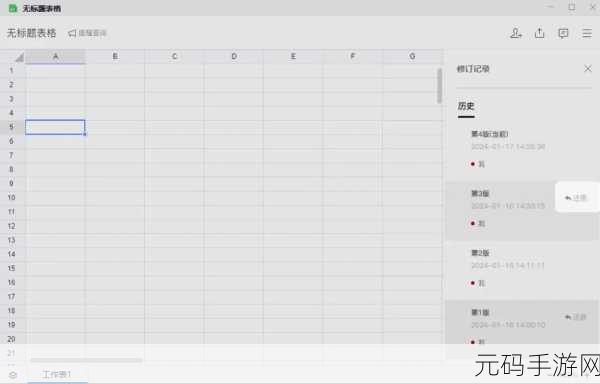Select row 1 header
The image size is (600, 384).
[11, 70]
